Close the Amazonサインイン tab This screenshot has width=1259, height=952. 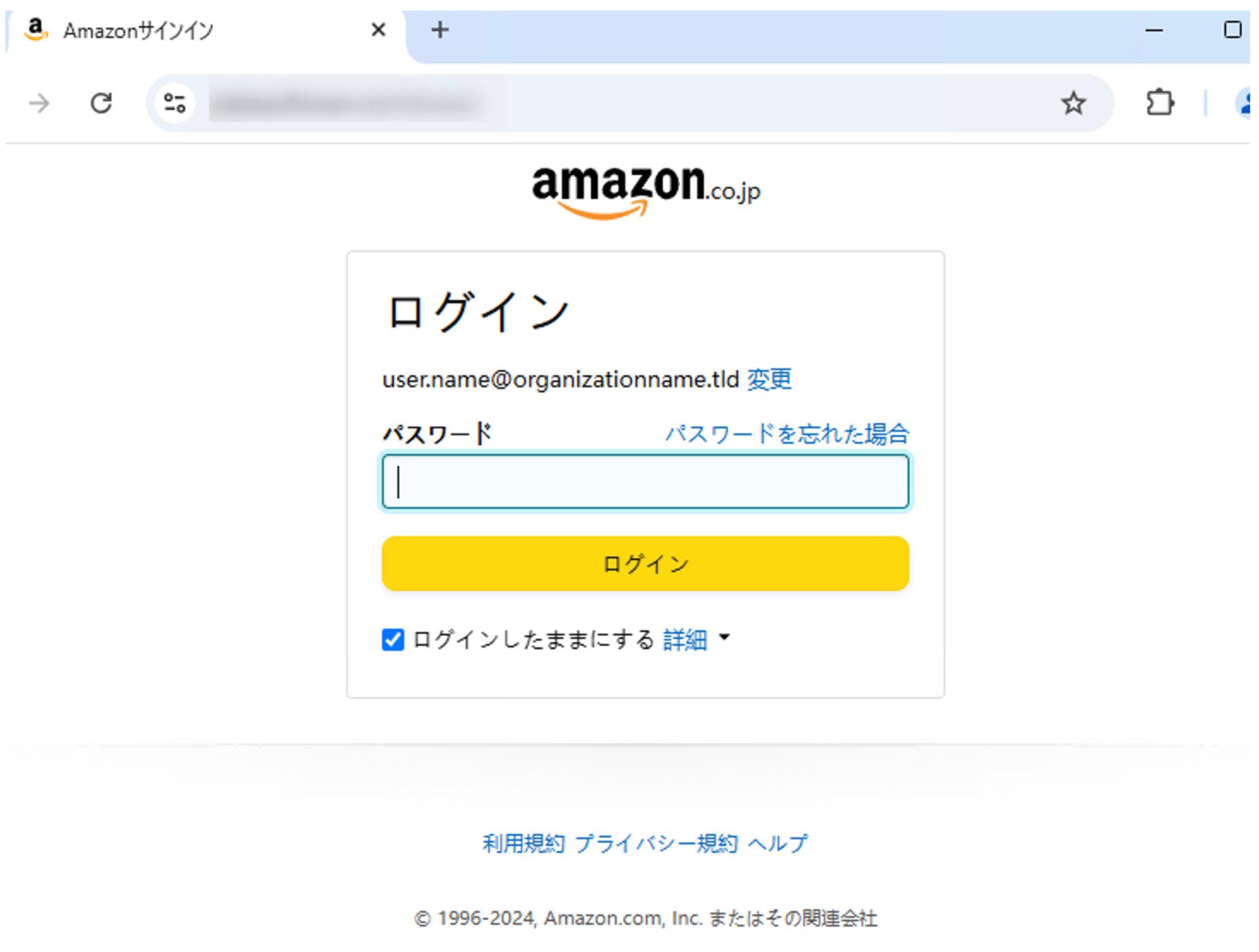pos(378,30)
